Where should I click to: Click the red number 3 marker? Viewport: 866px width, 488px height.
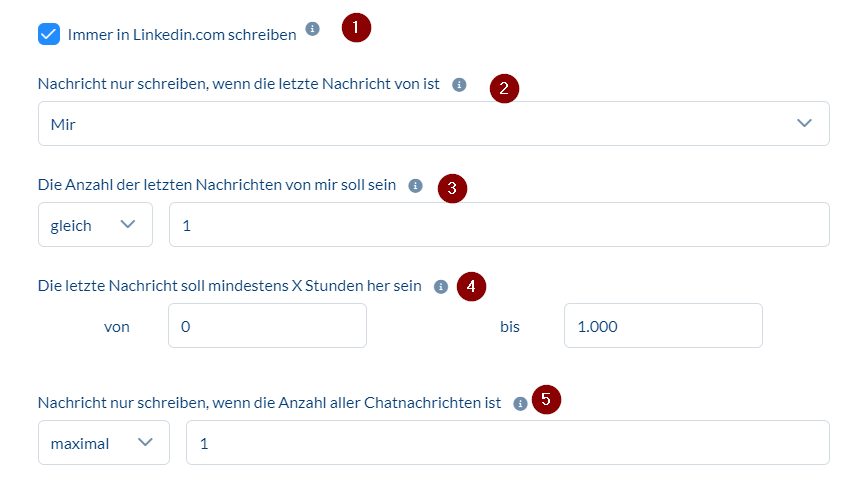(x=453, y=187)
